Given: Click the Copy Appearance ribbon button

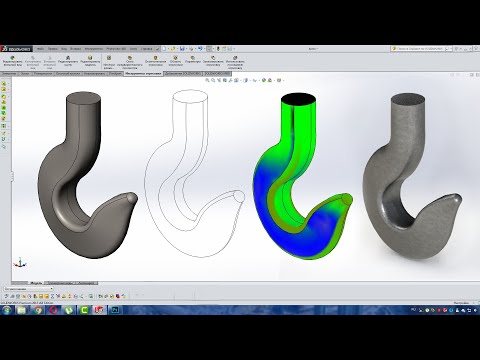Looking at the screenshot, I should 33,62.
